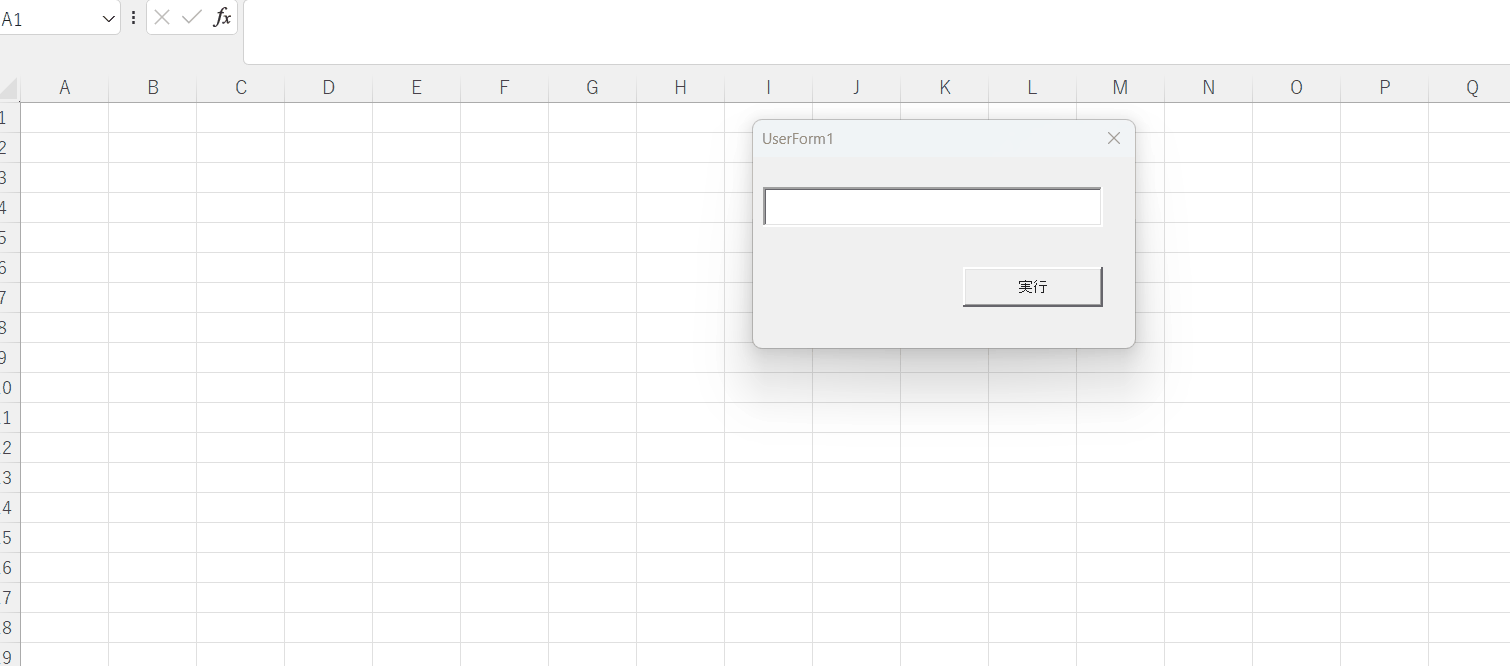Select column K header
This screenshot has width=1510, height=666.
944,87
